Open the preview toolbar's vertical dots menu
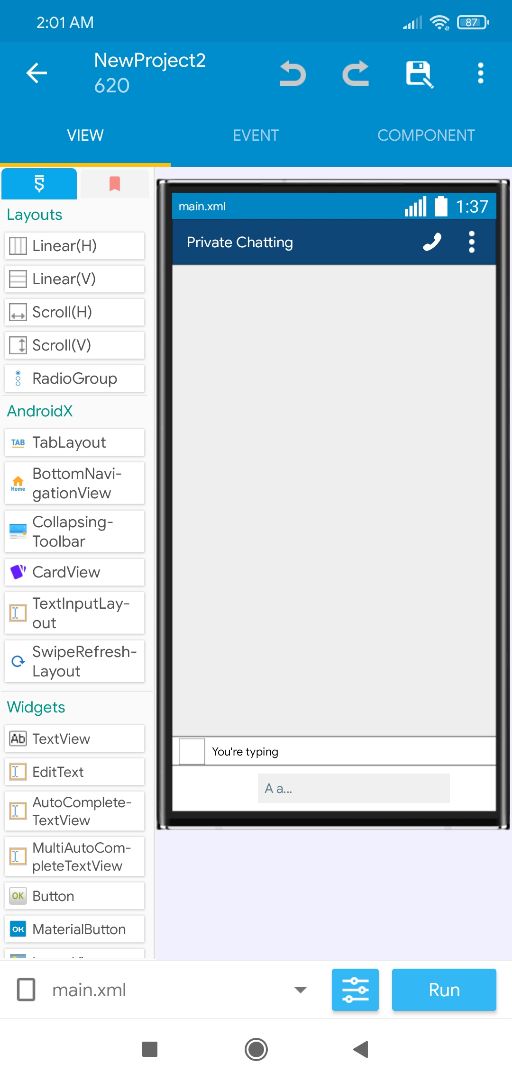Screen dimensions: 512x1080 472,242
